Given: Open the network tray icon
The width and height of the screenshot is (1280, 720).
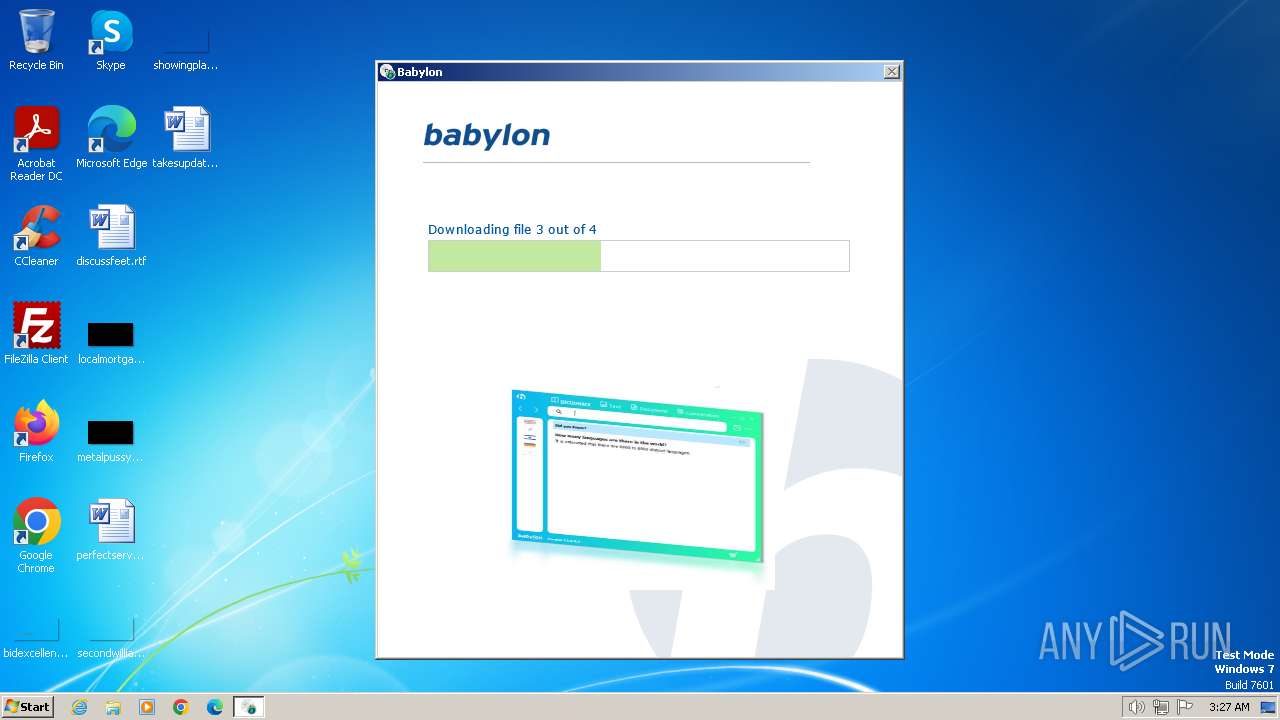Looking at the screenshot, I should 1161,707.
